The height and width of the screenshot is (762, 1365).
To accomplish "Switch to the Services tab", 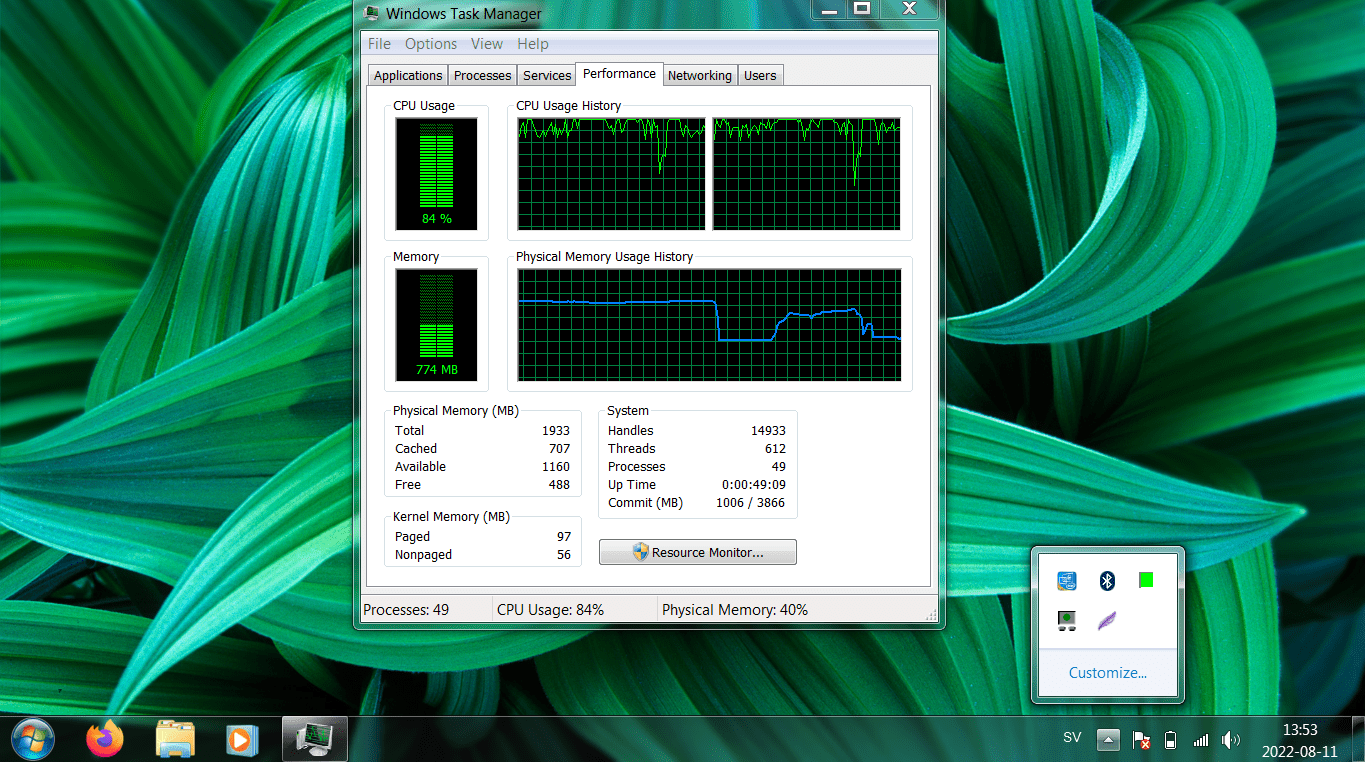I will coord(547,75).
